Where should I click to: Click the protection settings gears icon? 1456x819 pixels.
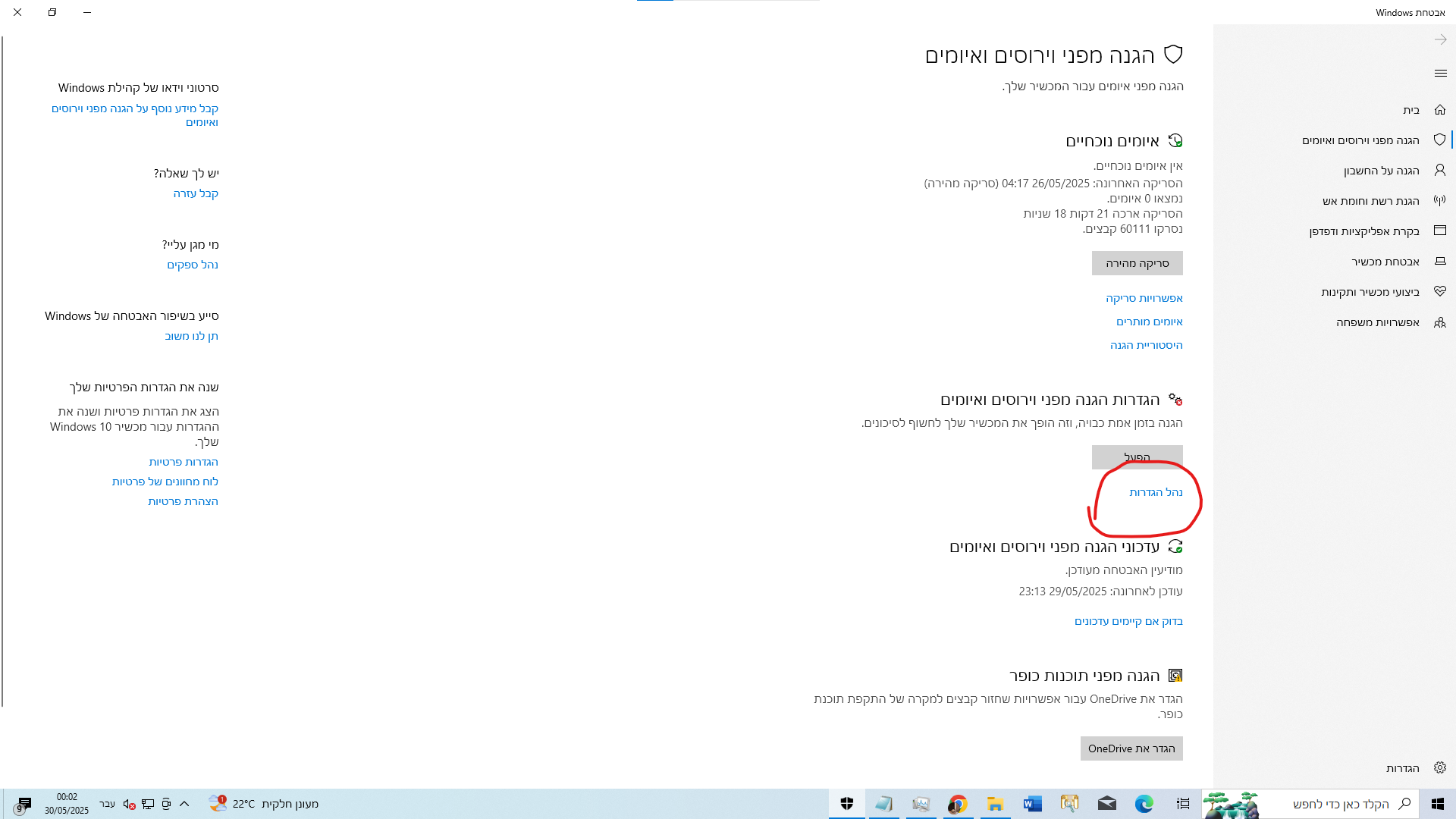pyautogui.click(x=1175, y=399)
